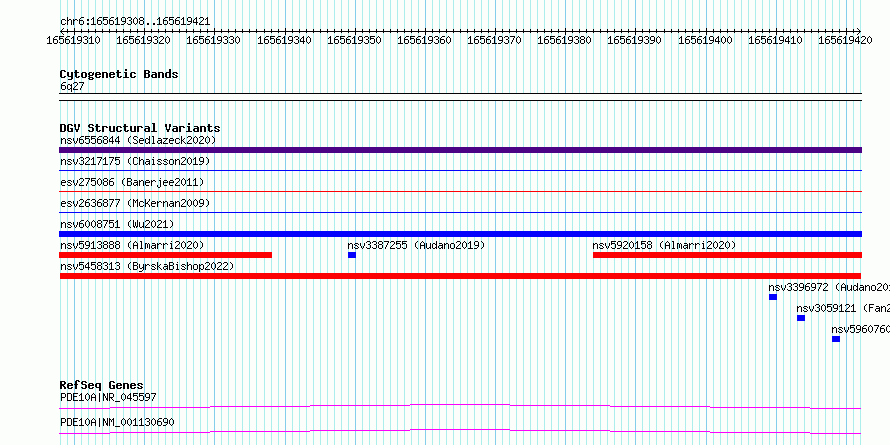
Task: Open the esv2636877 (McKernan2009) variant label
Action: [135, 203]
